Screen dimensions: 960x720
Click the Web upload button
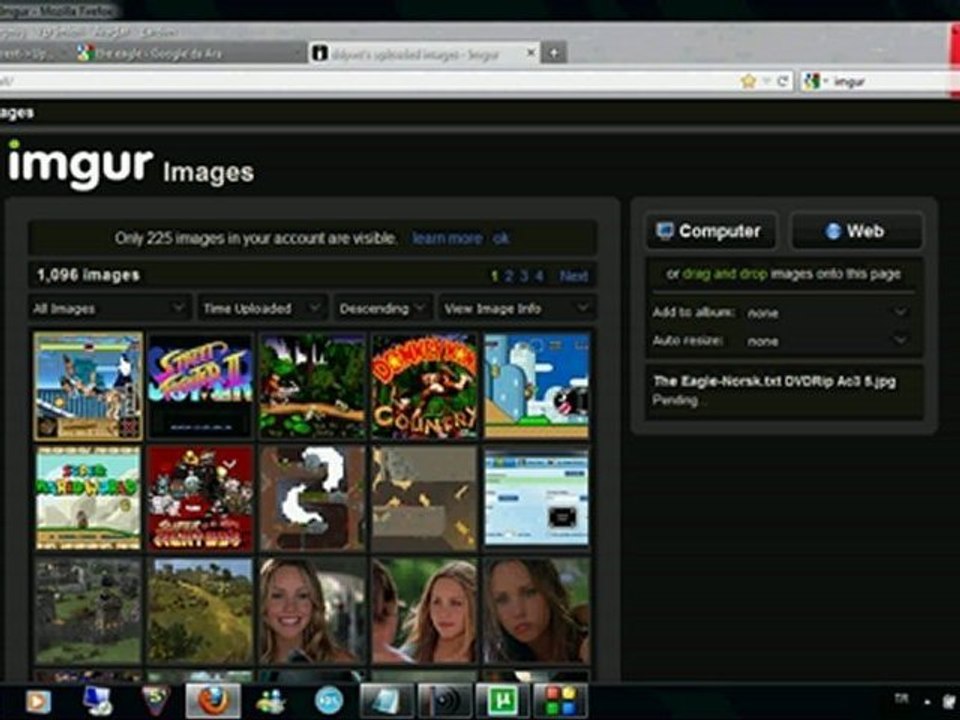tap(857, 231)
